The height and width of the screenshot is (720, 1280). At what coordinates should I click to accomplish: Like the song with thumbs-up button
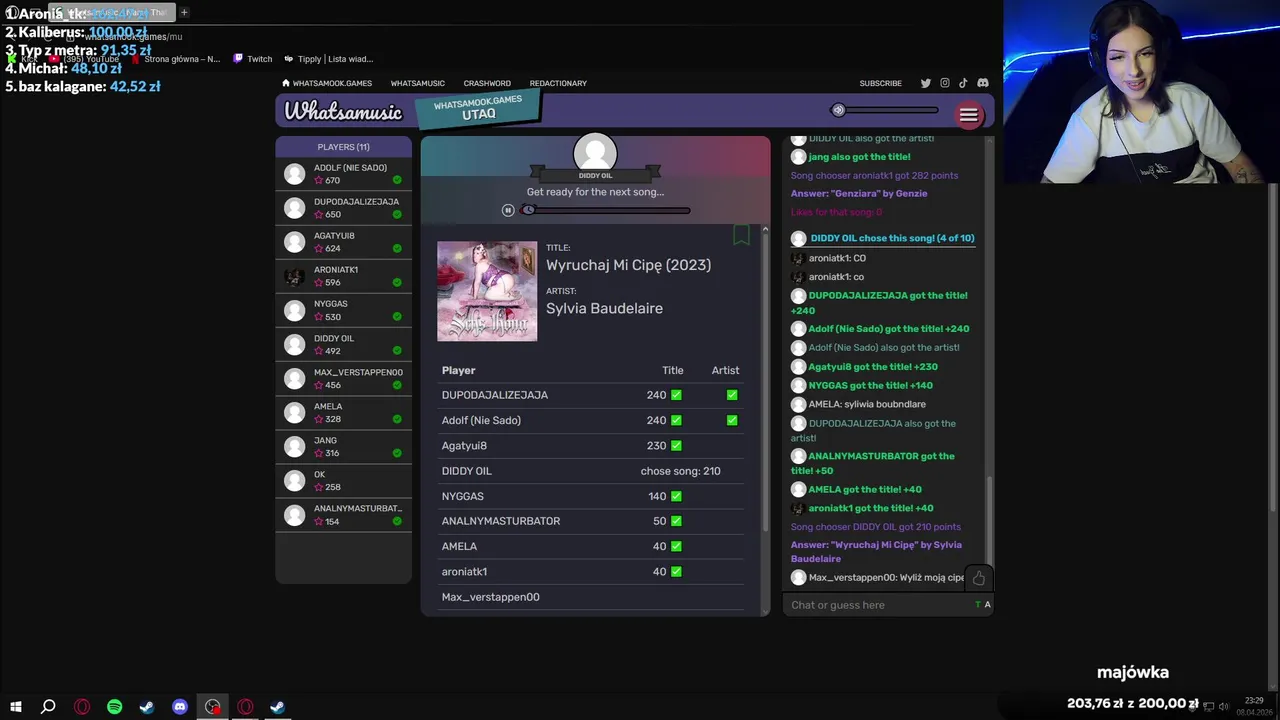click(978, 578)
